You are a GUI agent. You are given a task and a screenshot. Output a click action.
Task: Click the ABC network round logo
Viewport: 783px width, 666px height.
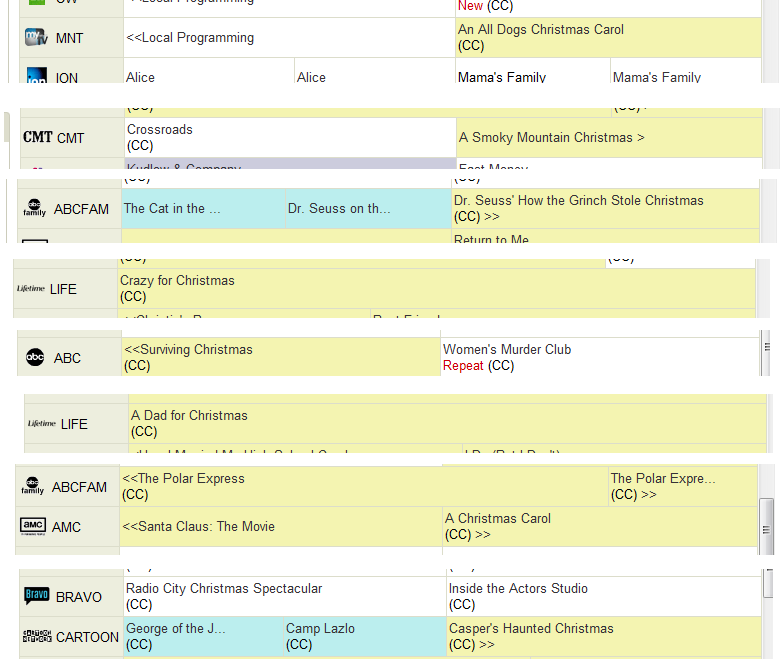(35, 357)
